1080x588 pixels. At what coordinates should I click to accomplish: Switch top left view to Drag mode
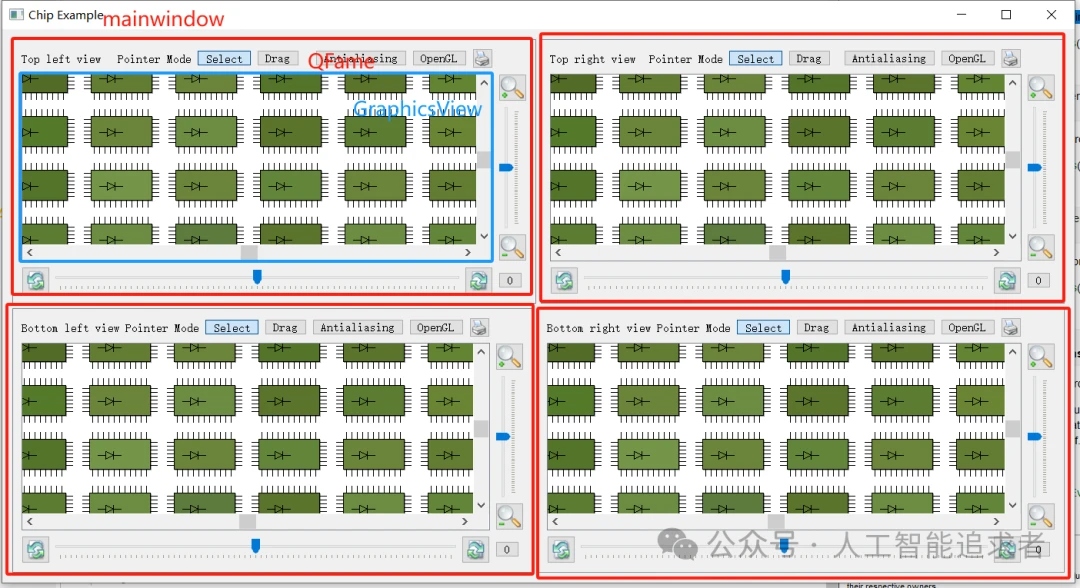click(277, 58)
